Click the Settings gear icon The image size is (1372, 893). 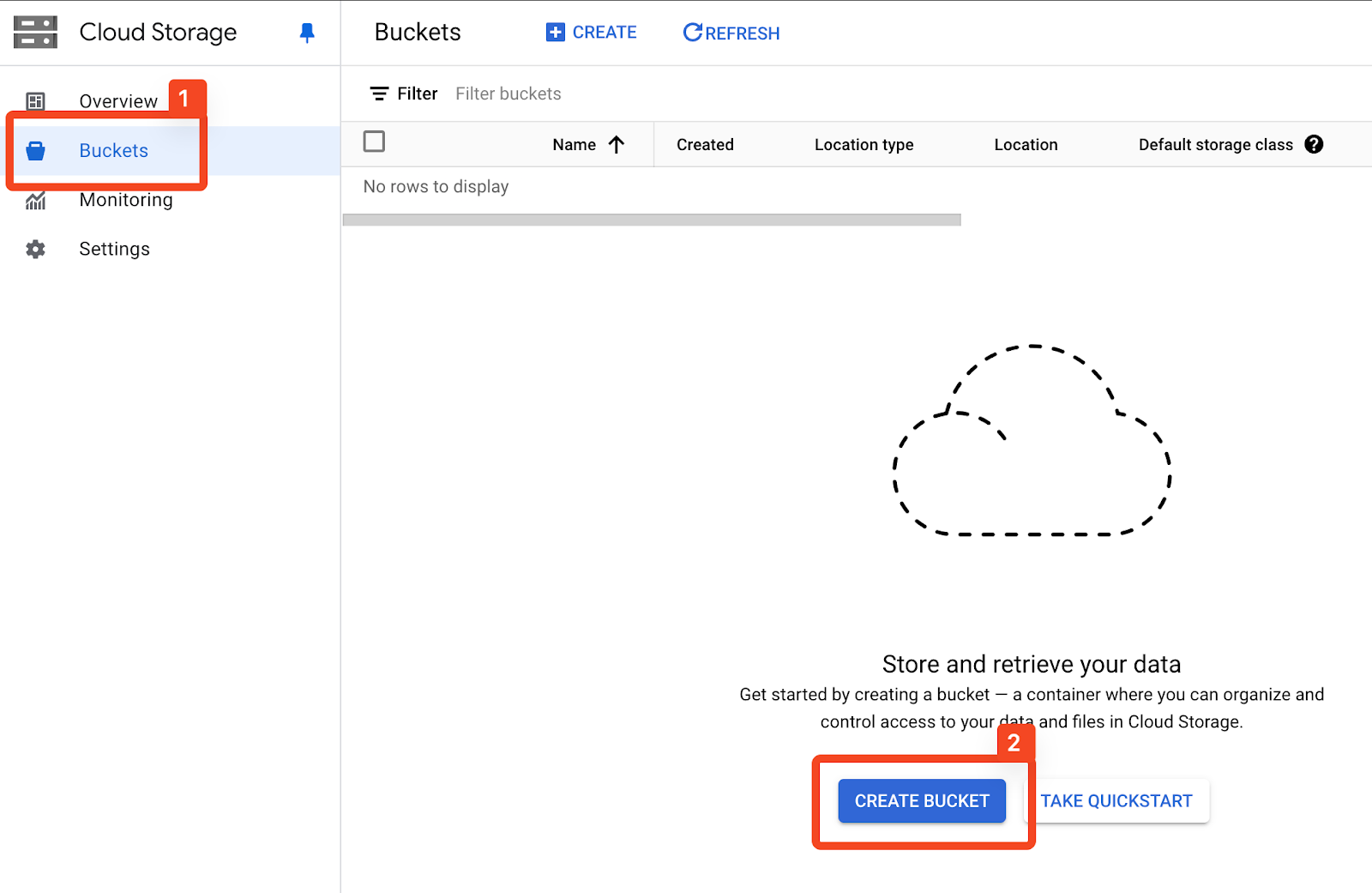point(35,249)
